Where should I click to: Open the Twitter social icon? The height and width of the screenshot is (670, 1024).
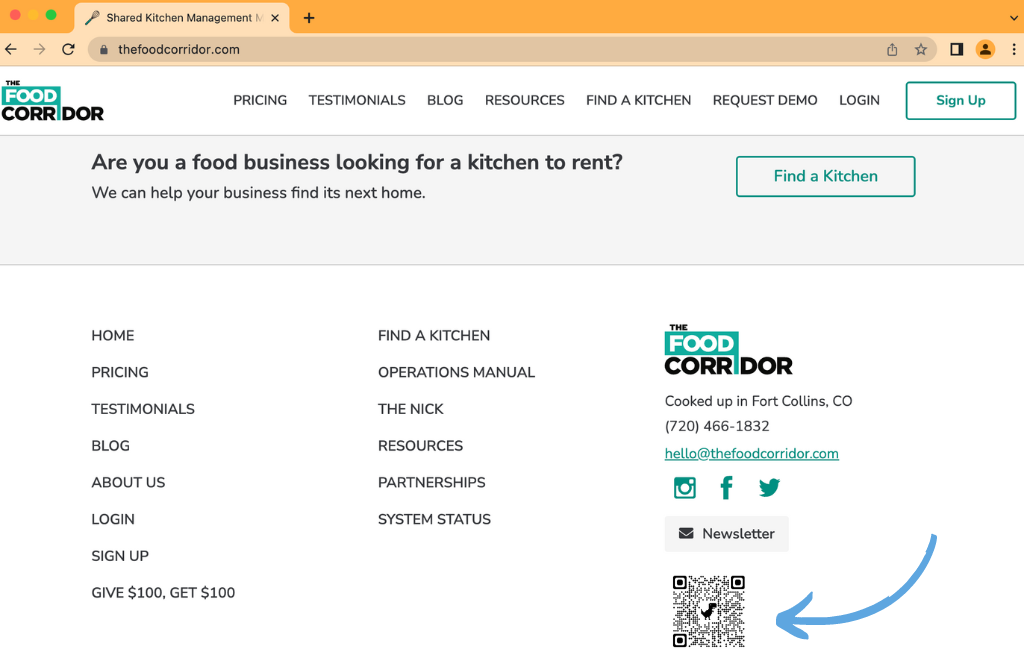(768, 487)
